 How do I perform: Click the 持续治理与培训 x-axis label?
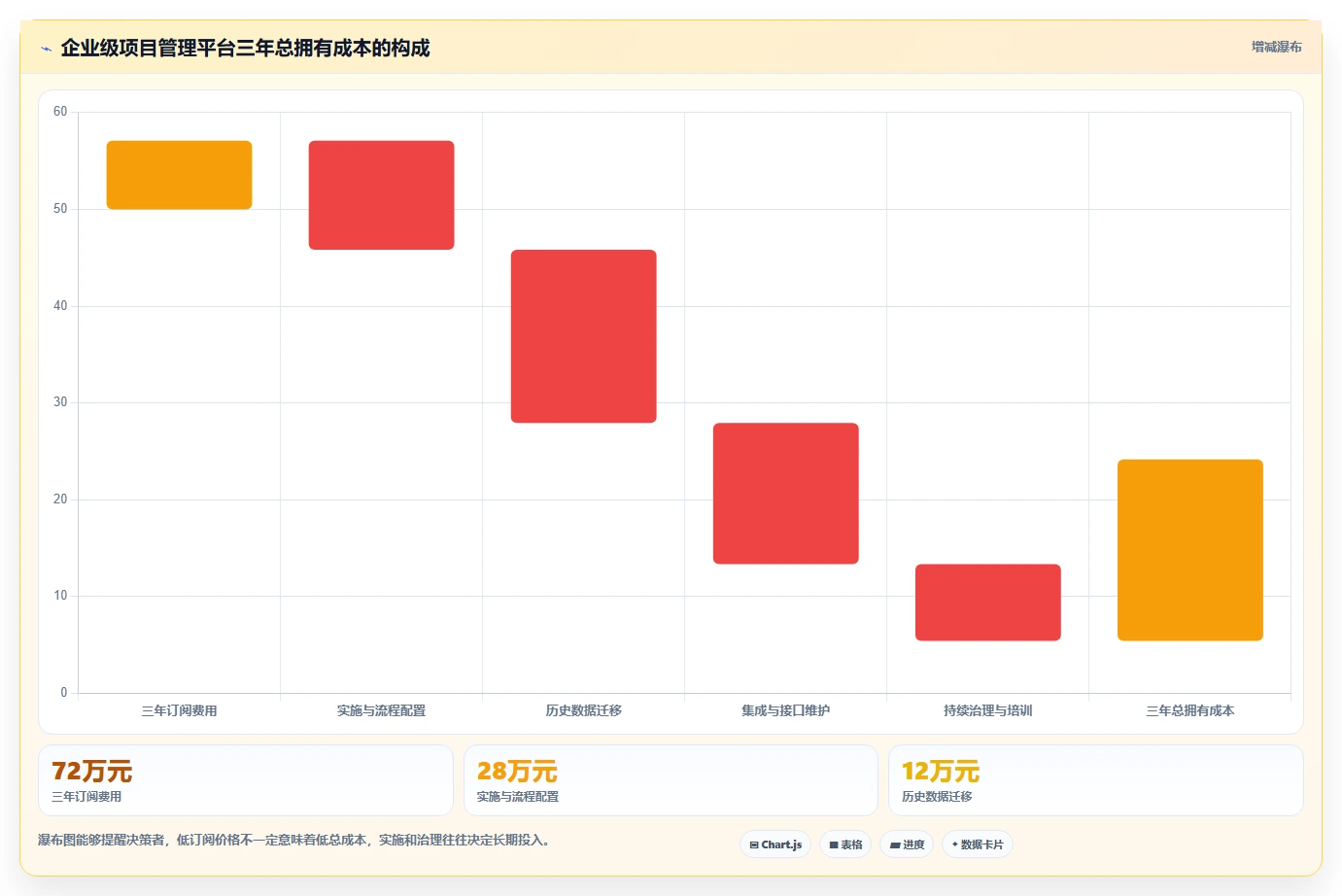tap(987, 710)
